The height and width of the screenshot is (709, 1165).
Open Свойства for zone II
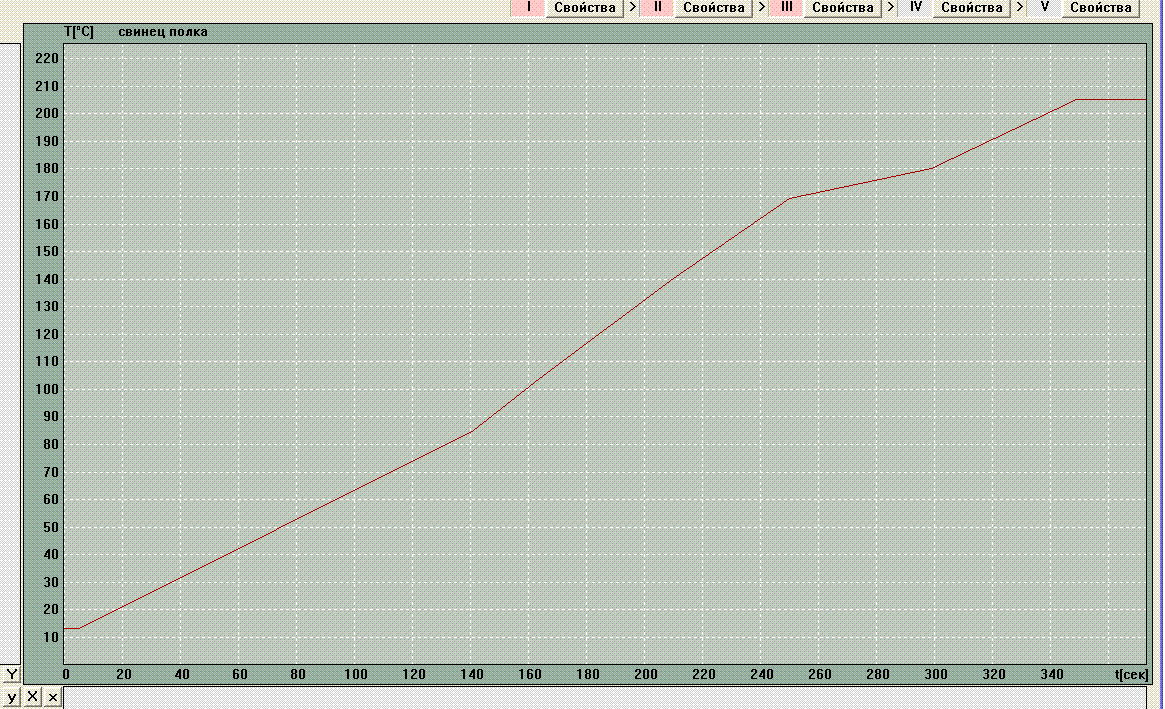[x=713, y=8]
